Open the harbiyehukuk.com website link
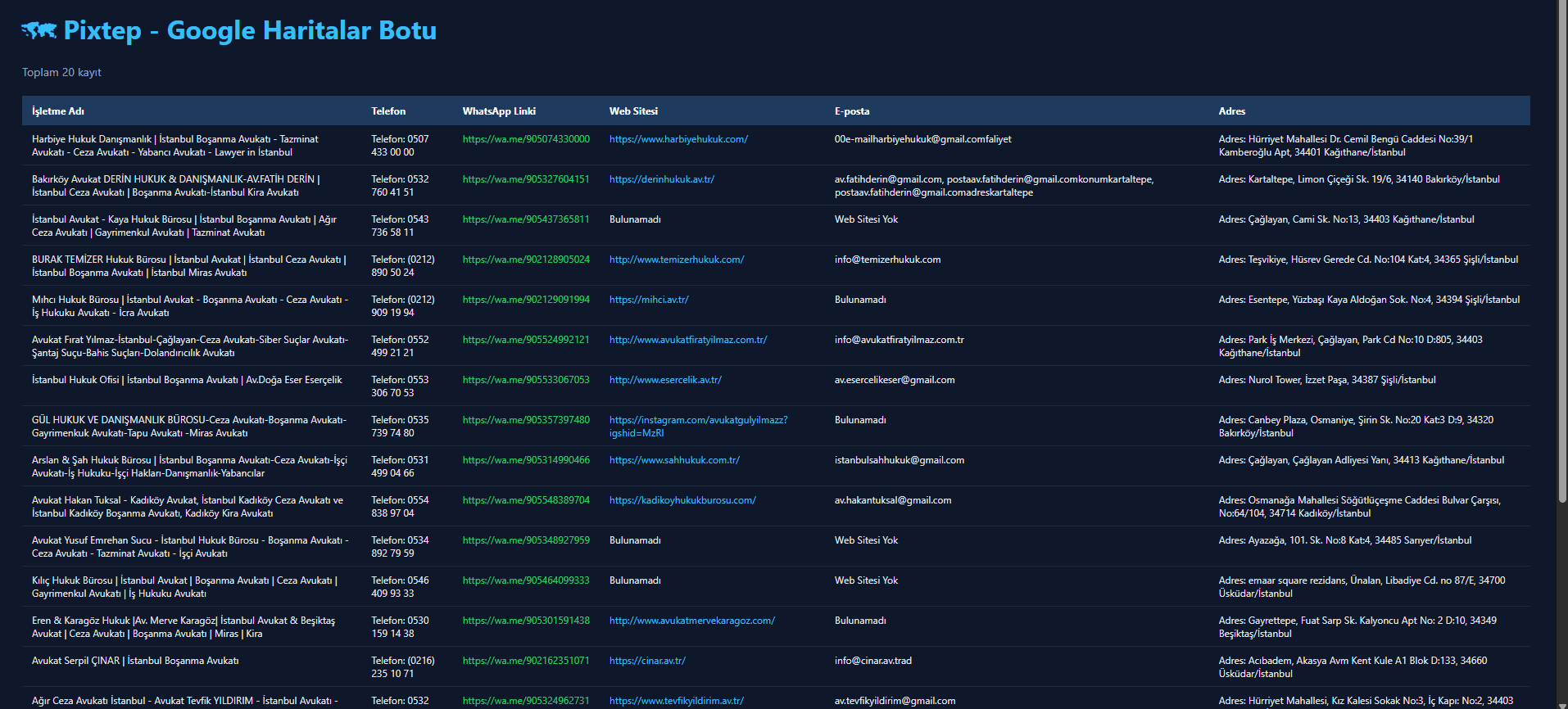Viewport: 1568px width, 709px height. [678, 139]
